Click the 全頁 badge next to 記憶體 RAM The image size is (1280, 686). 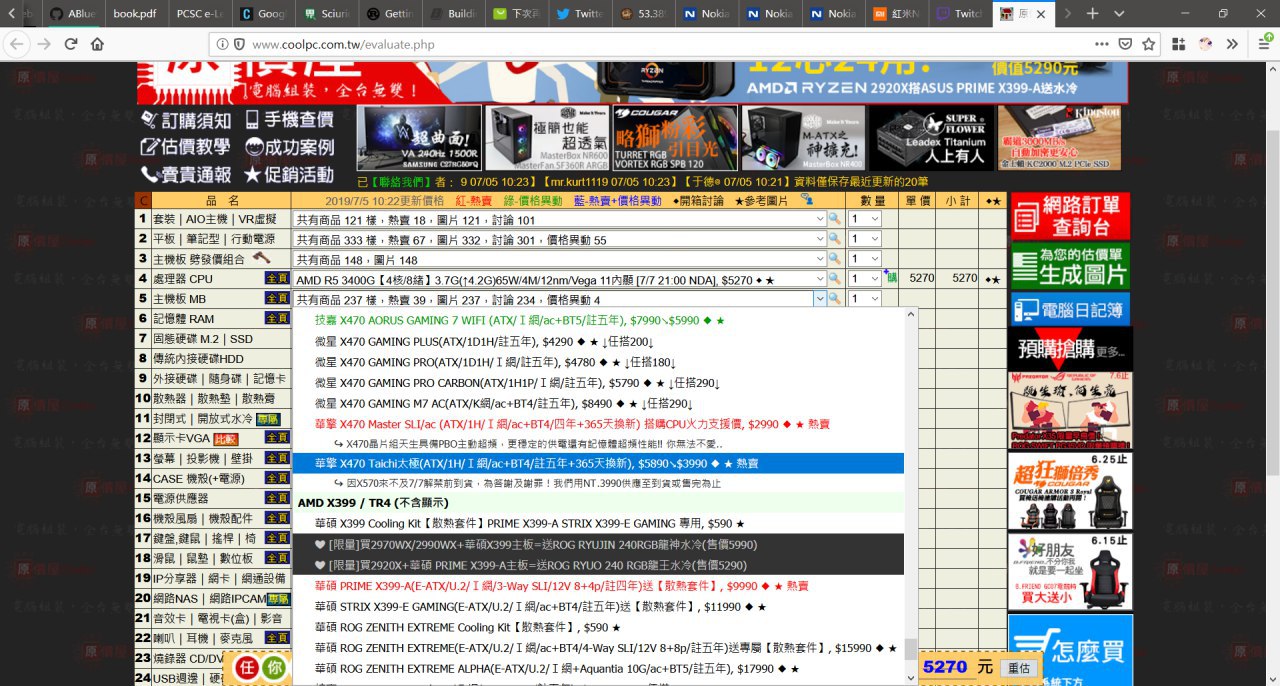(x=277, y=318)
